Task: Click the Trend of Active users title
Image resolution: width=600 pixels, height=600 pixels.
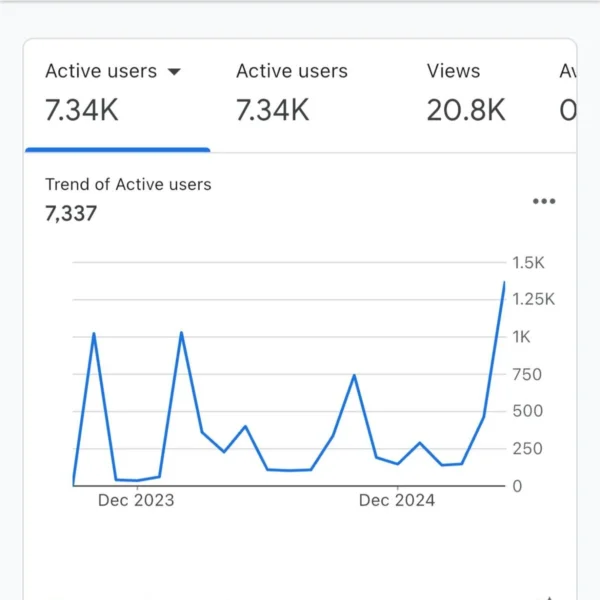Action: [x=128, y=184]
